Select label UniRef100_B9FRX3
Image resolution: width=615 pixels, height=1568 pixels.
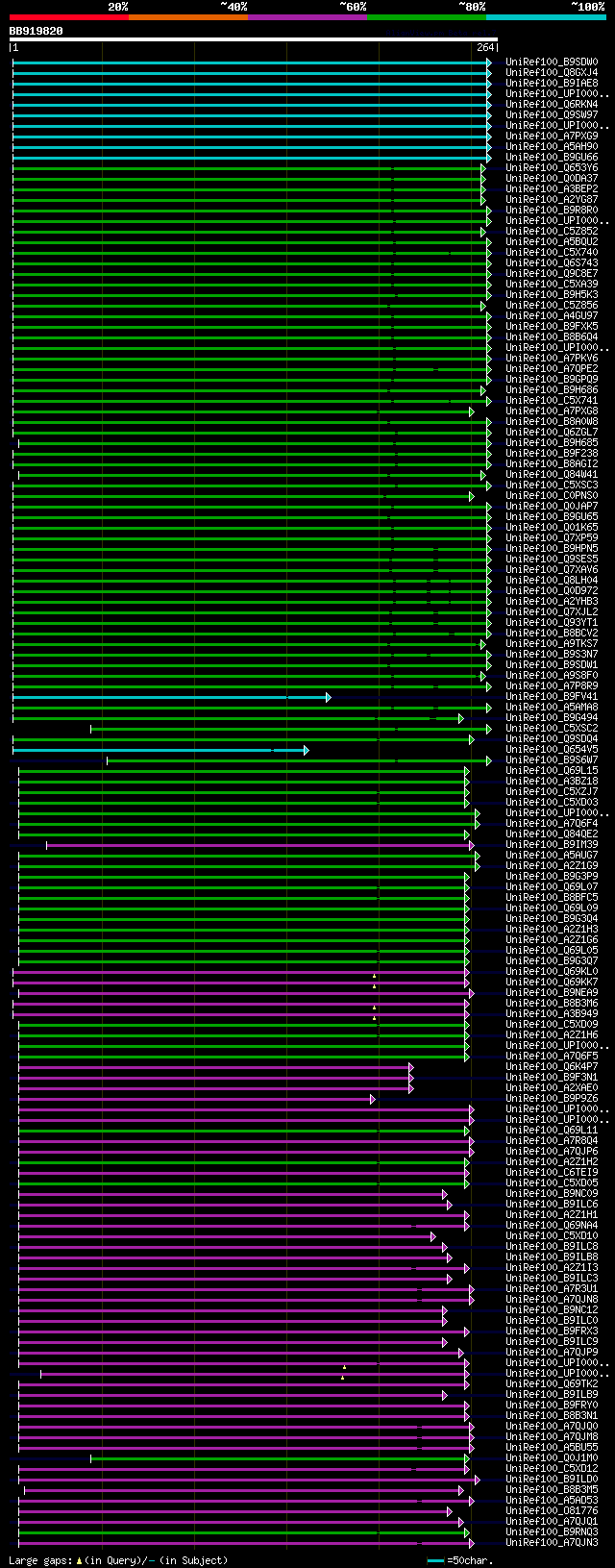(552, 1331)
